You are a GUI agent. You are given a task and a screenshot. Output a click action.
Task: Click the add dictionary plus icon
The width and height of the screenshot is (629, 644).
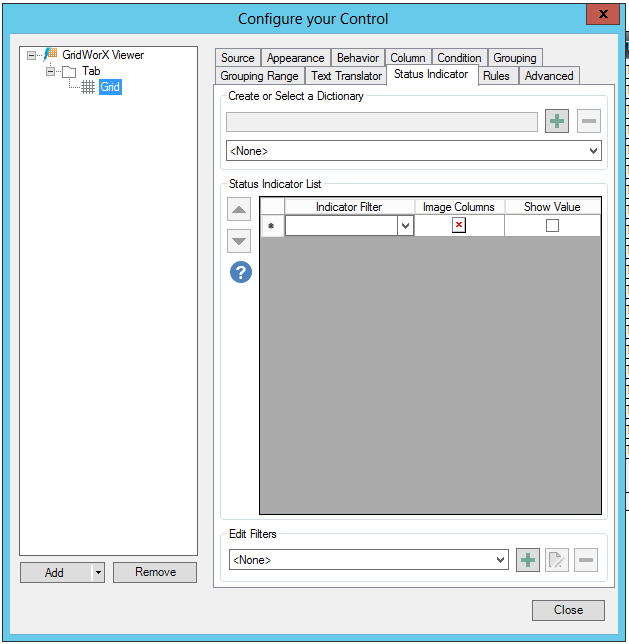click(x=557, y=122)
